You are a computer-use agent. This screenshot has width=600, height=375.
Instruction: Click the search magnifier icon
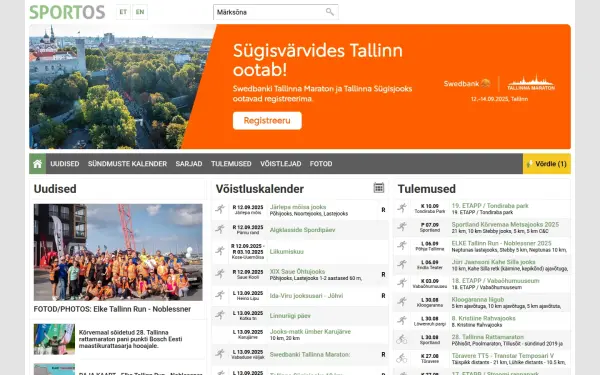coord(330,12)
